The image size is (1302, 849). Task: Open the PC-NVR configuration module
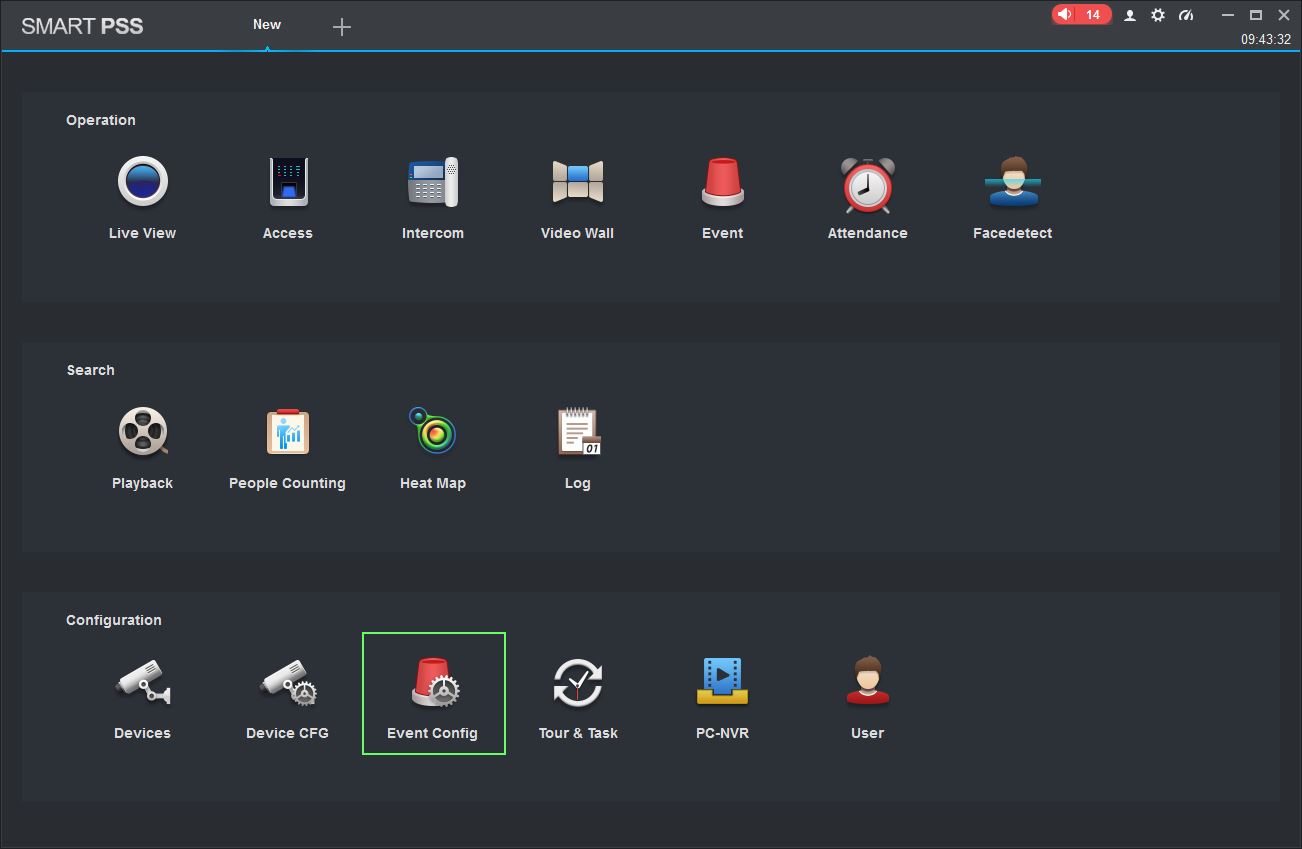[722, 698]
